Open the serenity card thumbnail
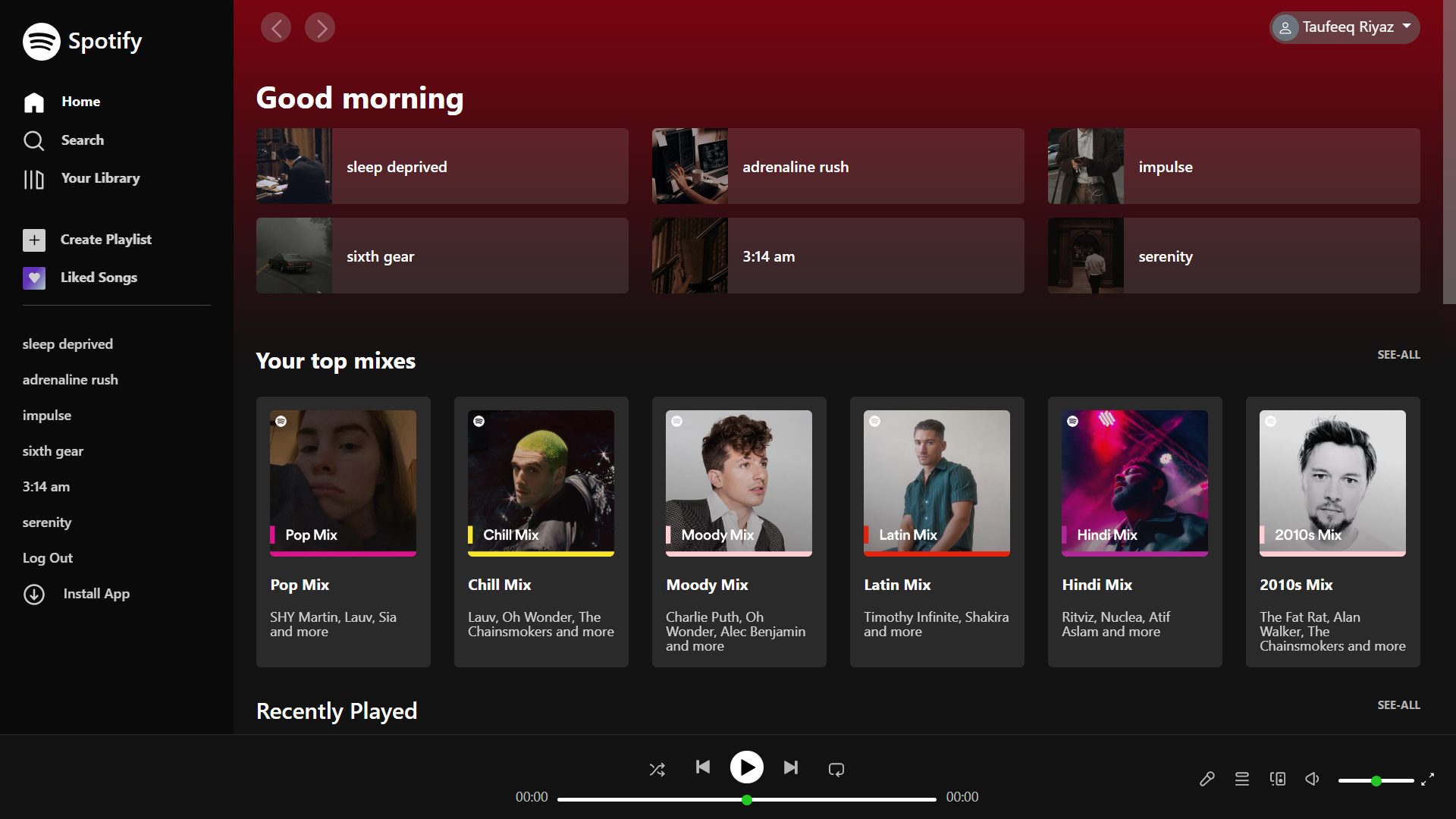Screen dimensions: 1456x819 pos(1086,256)
